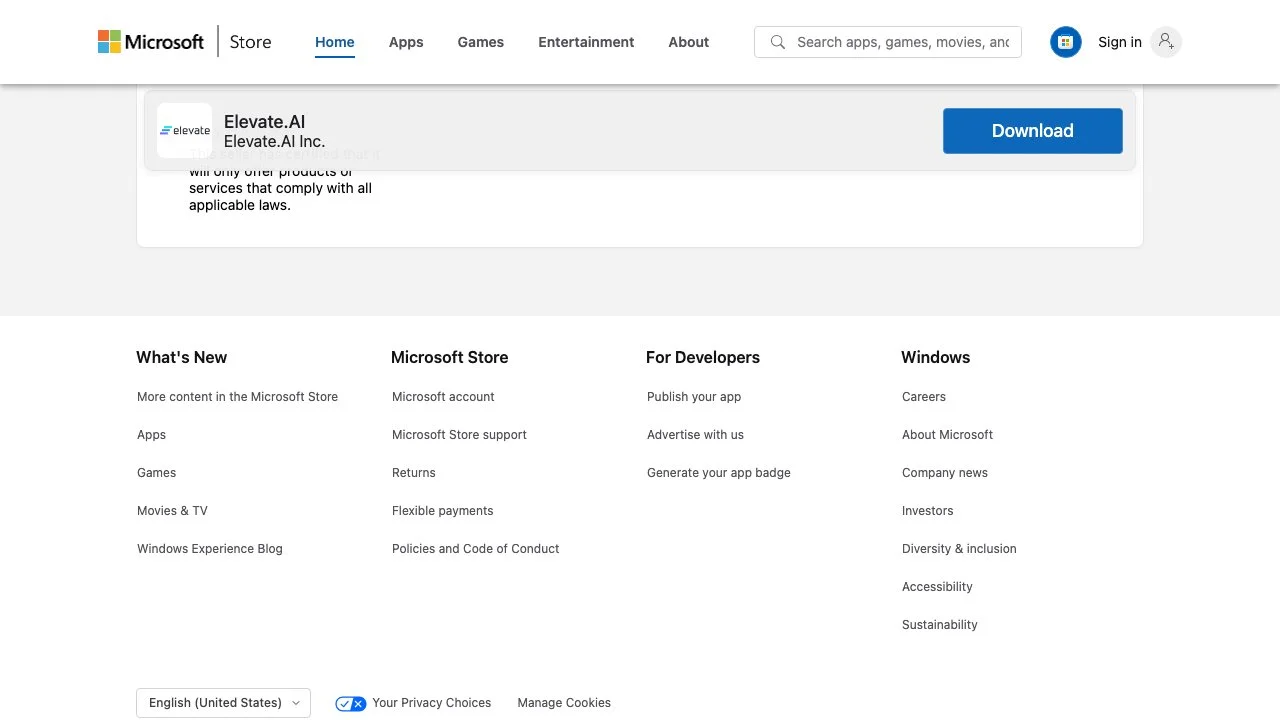Click Generate your app badge
This screenshot has height=720, width=1280.
coord(719,473)
